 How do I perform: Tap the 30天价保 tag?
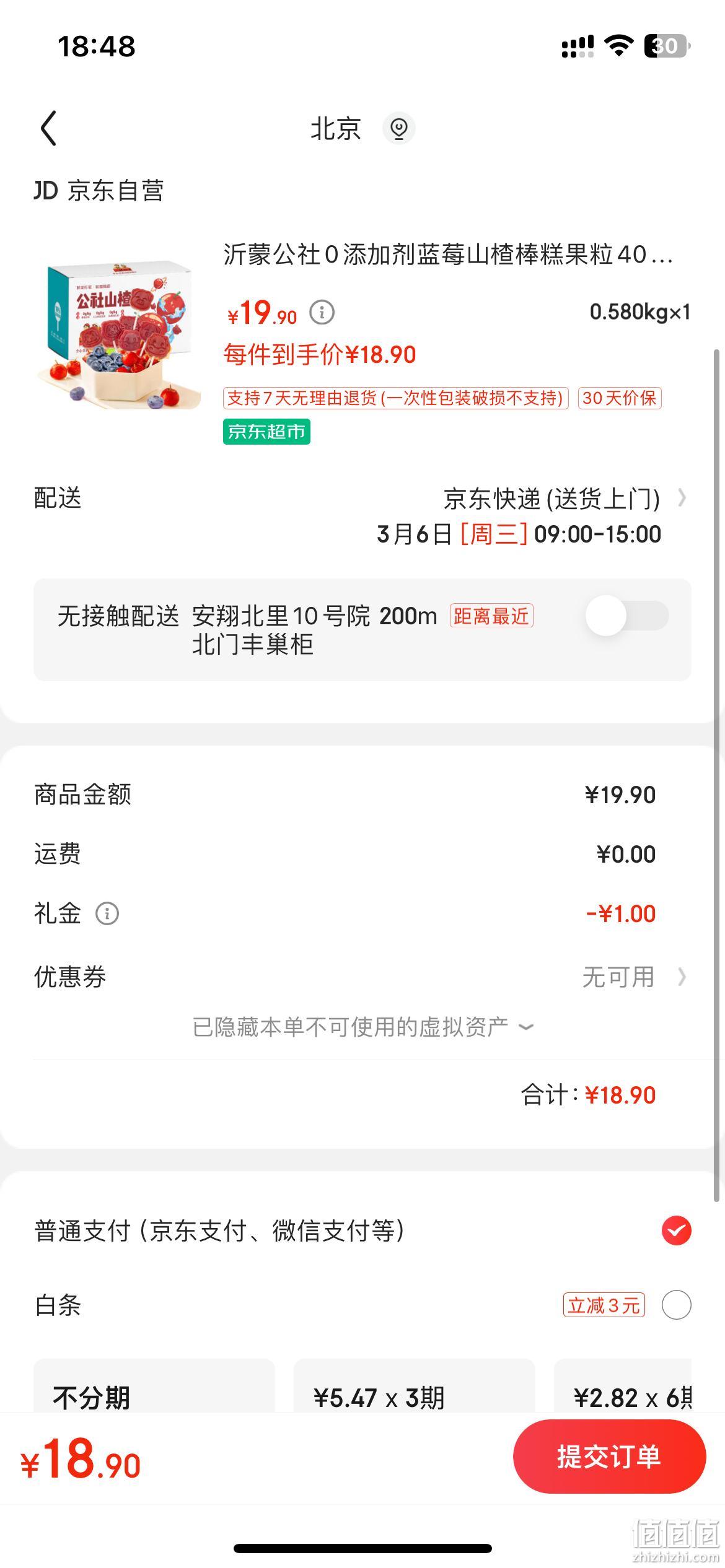(x=619, y=398)
